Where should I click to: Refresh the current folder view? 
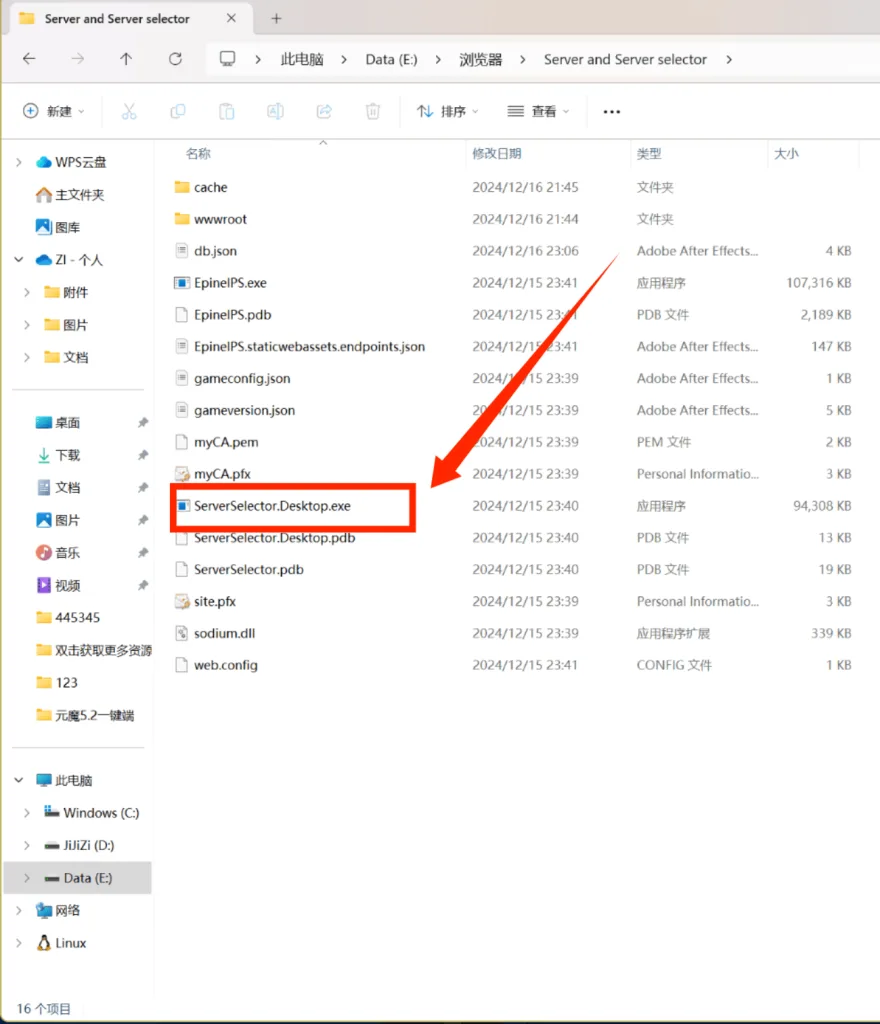[175, 59]
